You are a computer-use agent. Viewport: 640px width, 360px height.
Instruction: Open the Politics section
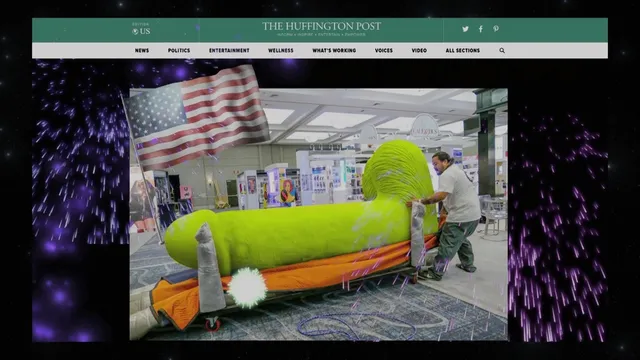pyautogui.click(x=179, y=51)
